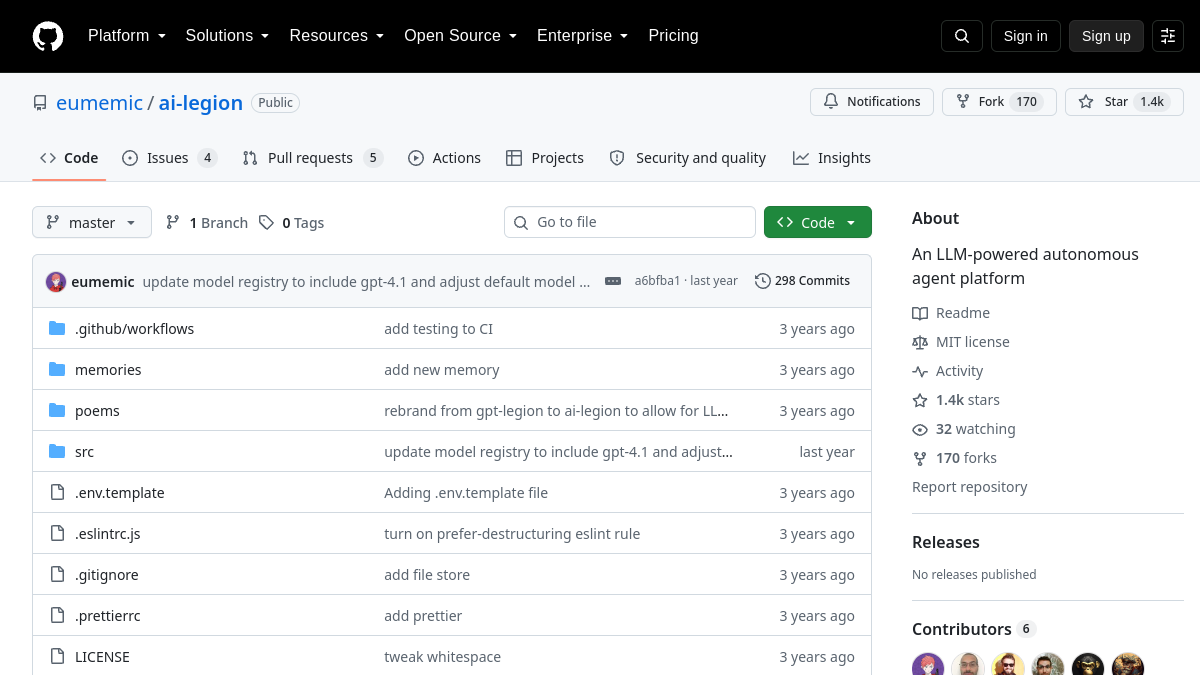Open the master branch selector
1200x675 pixels.
click(92, 222)
